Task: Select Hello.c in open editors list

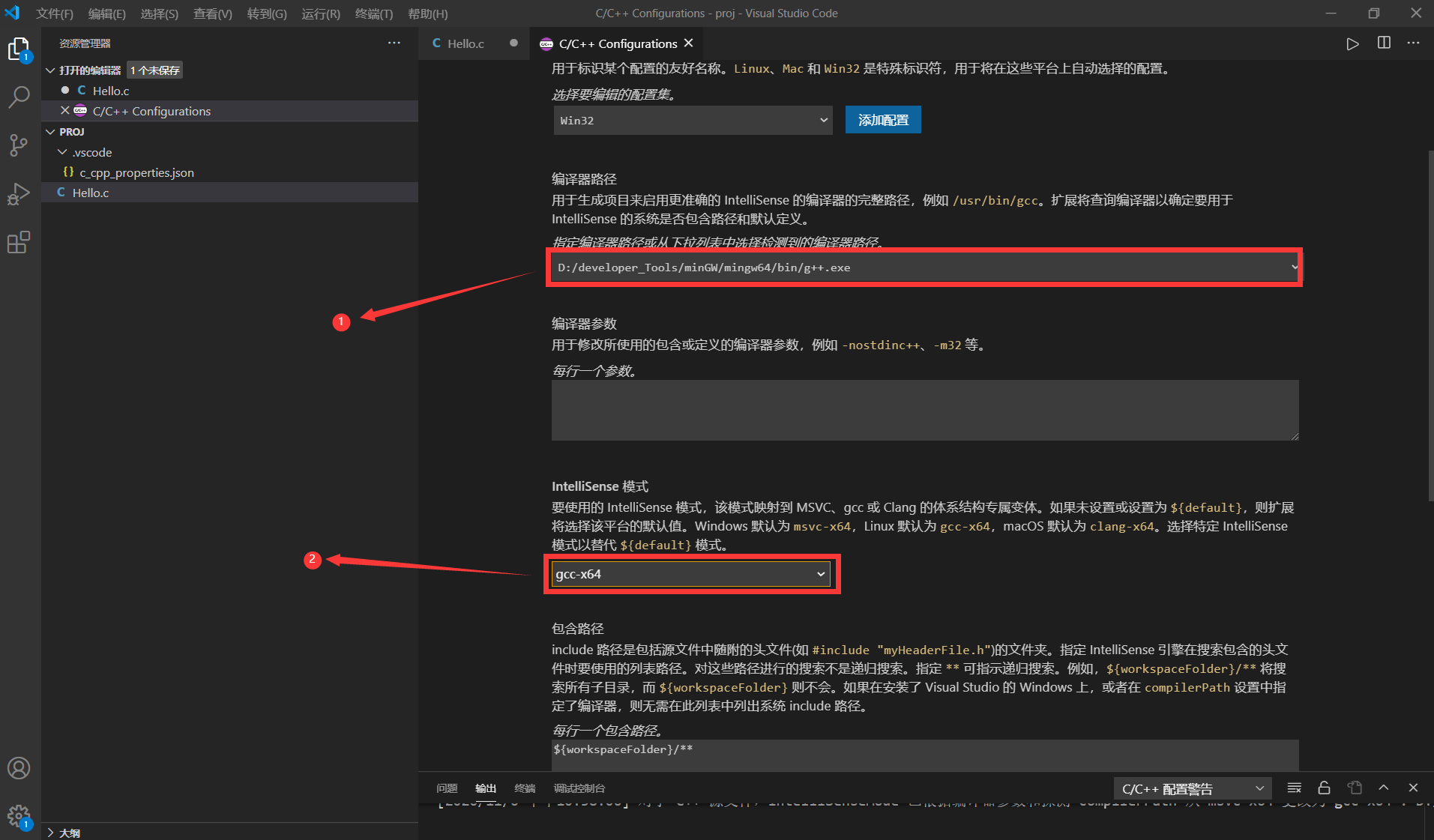Action: (x=230, y=91)
